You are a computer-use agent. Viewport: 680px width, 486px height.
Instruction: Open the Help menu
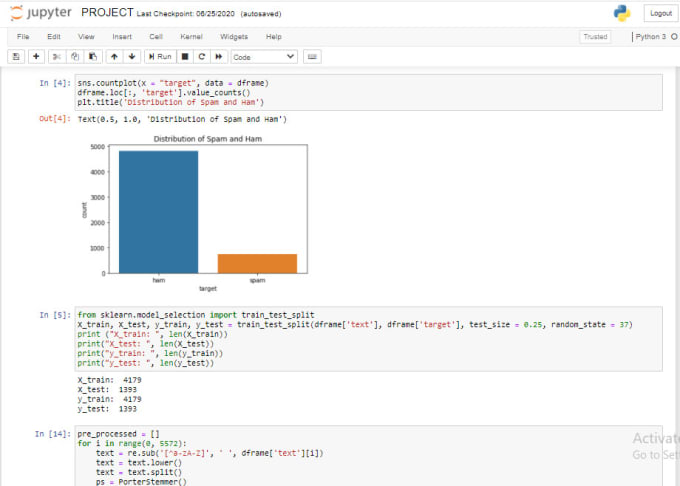pos(274,37)
